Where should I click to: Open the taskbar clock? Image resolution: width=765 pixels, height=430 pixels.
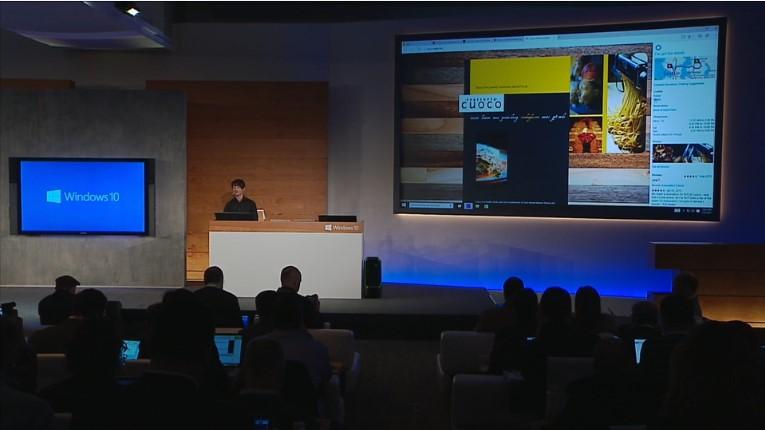[x=707, y=210]
